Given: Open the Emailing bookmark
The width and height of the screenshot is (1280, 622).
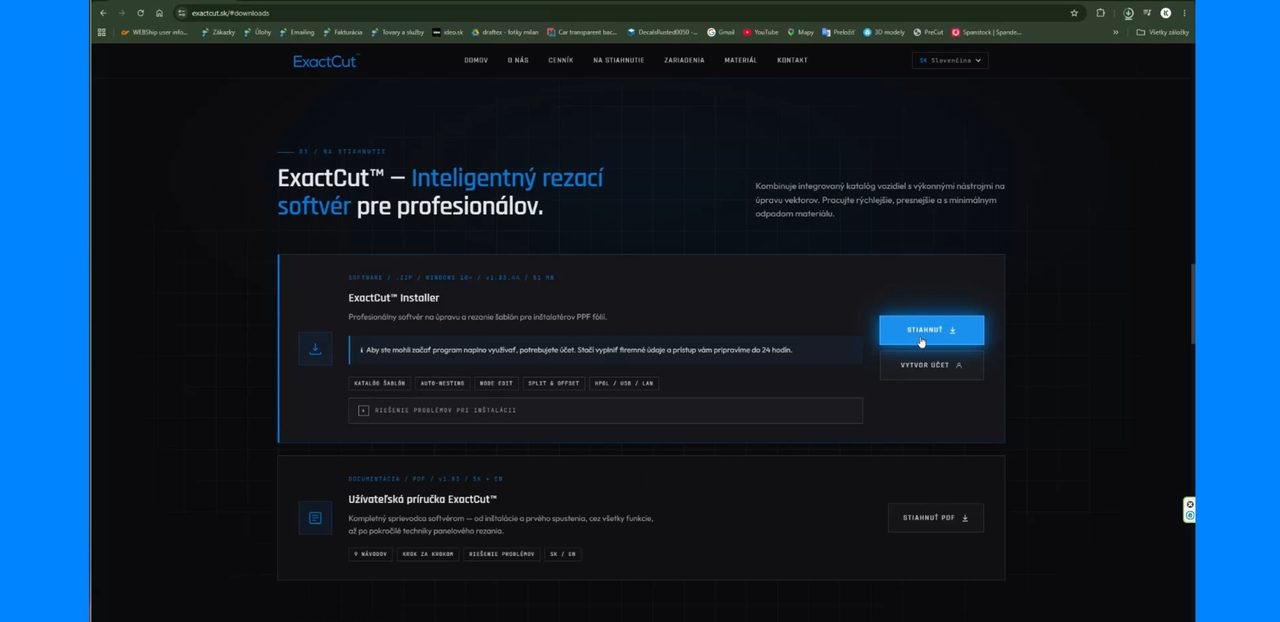Looking at the screenshot, I should 297,32.
